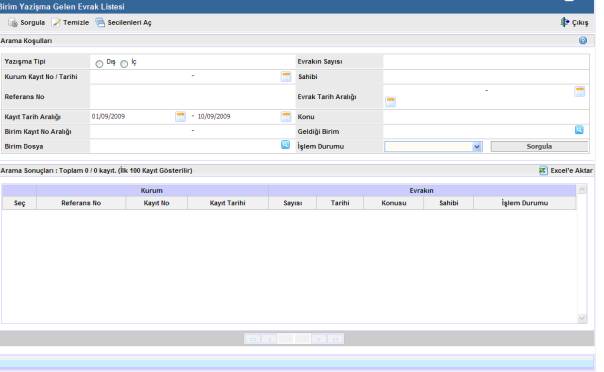The width and height of the screenshot is (604, 372).
Task: Open the help icon in Arama Koşulları
Action: (583, 40)
